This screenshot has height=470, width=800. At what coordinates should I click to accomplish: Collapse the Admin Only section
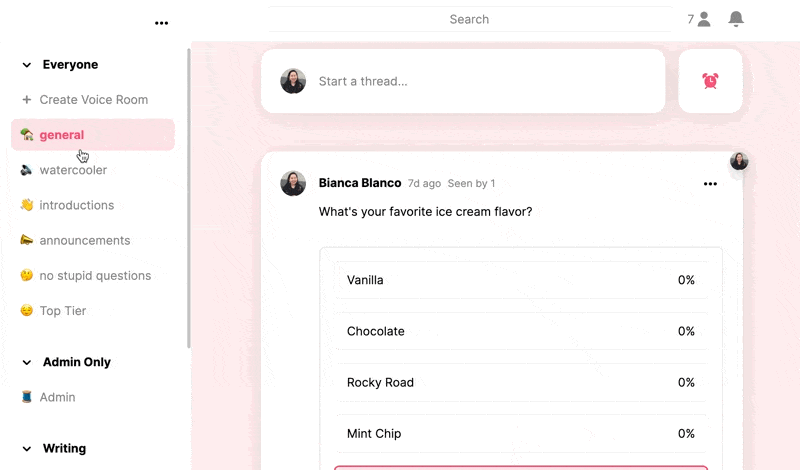click(x=27, y=362)
